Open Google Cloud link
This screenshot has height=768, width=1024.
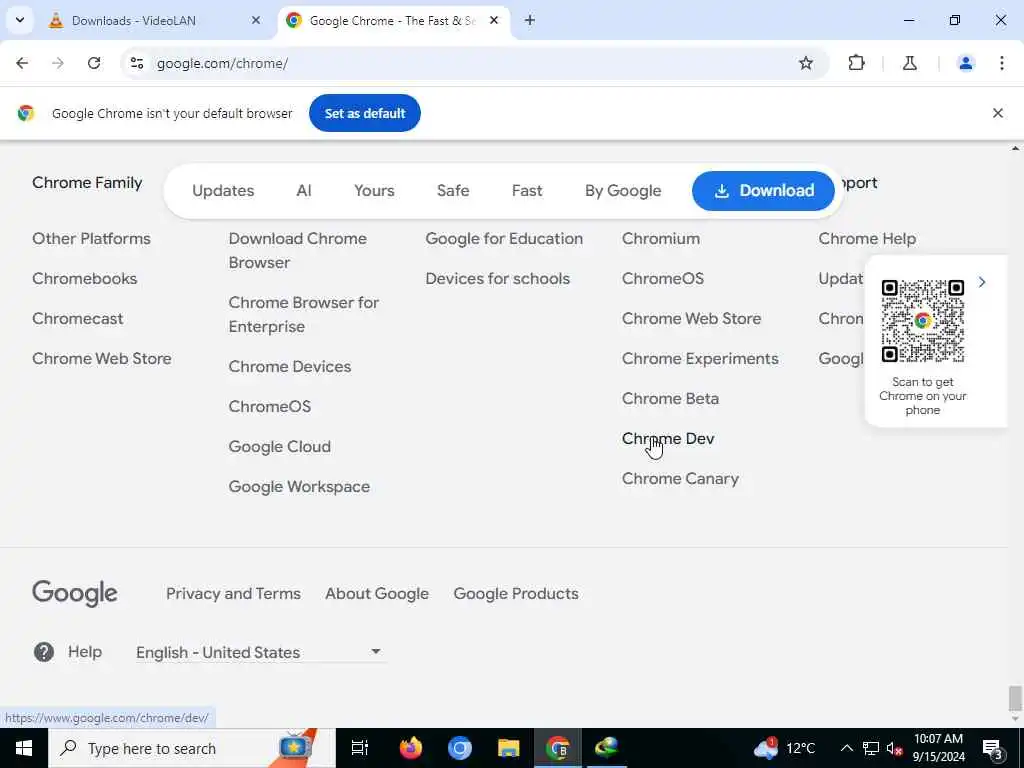tap(280, 447)
